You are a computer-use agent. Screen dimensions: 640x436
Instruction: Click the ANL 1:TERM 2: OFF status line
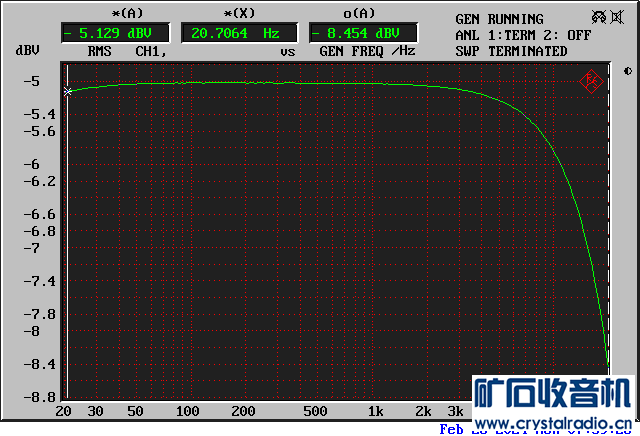pos(523,35)
